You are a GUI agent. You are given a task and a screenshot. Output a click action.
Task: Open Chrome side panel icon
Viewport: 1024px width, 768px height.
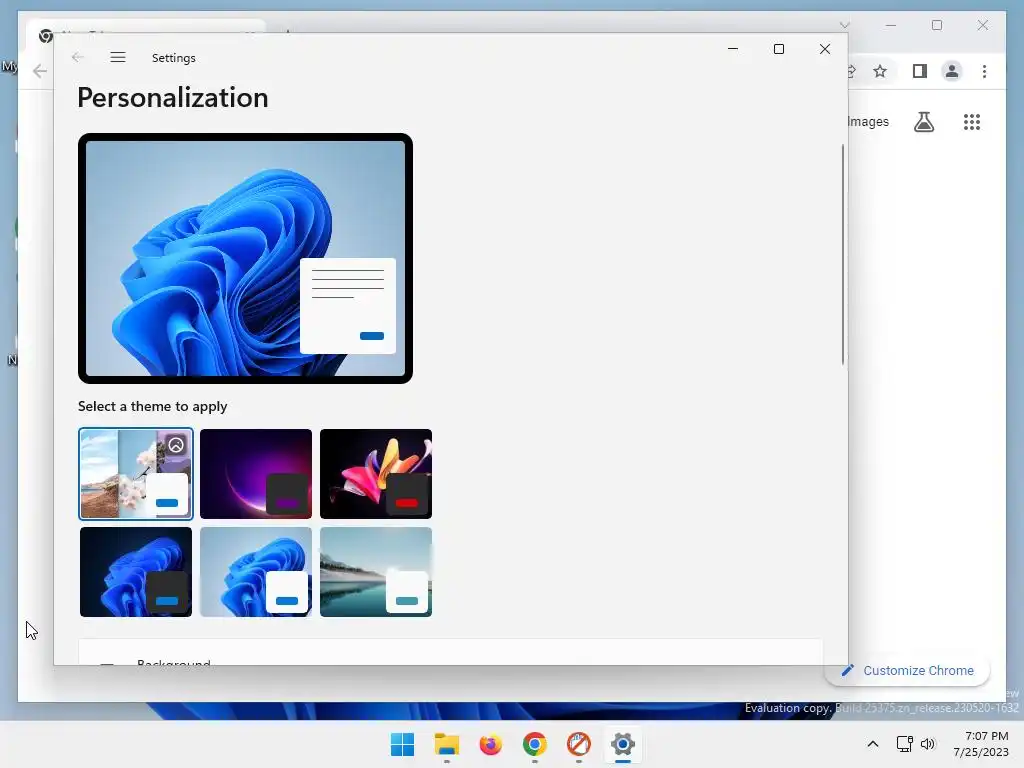[920, 71]
